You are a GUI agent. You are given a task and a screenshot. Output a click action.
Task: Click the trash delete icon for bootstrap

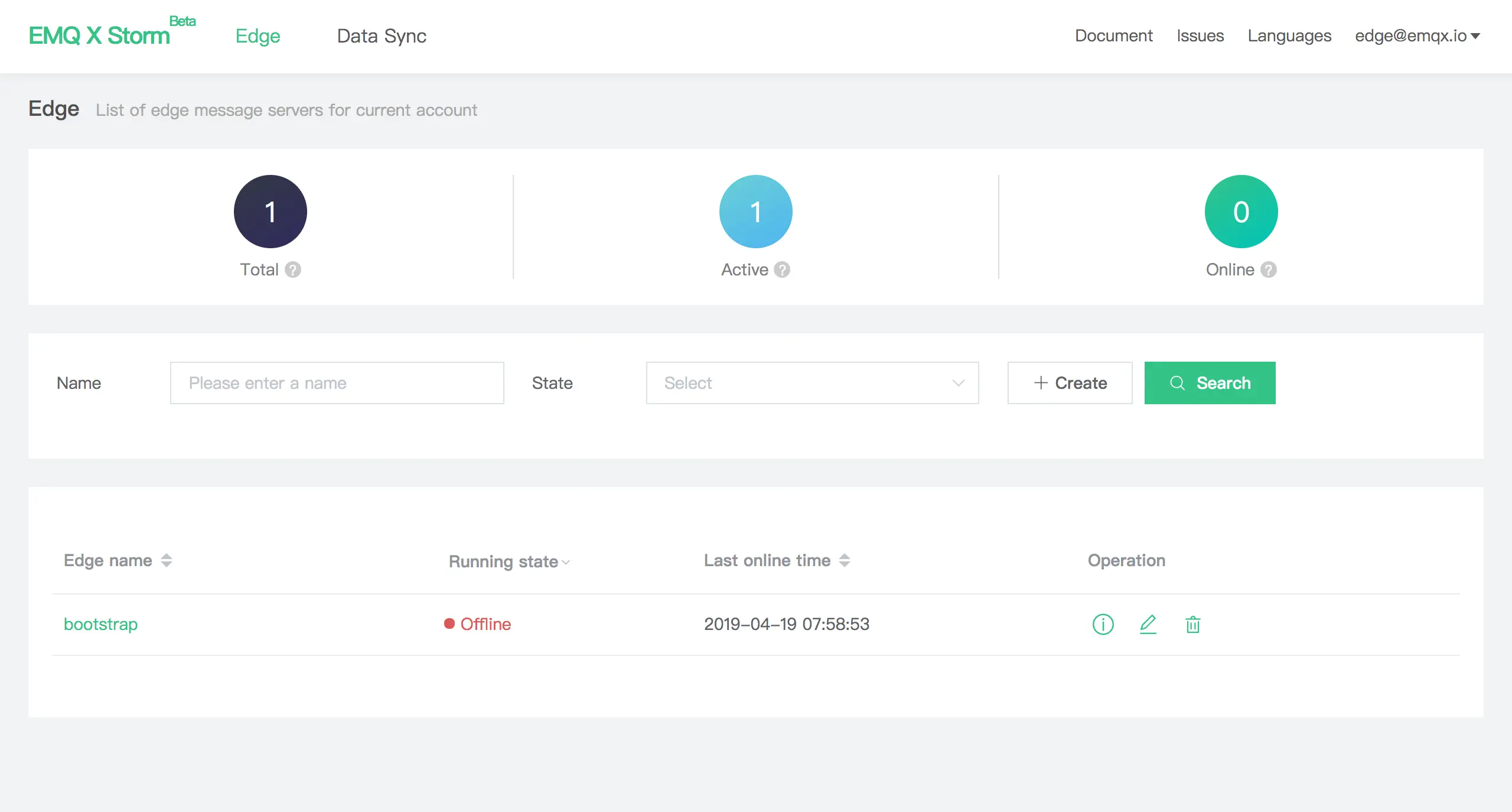coord(1192,624)
